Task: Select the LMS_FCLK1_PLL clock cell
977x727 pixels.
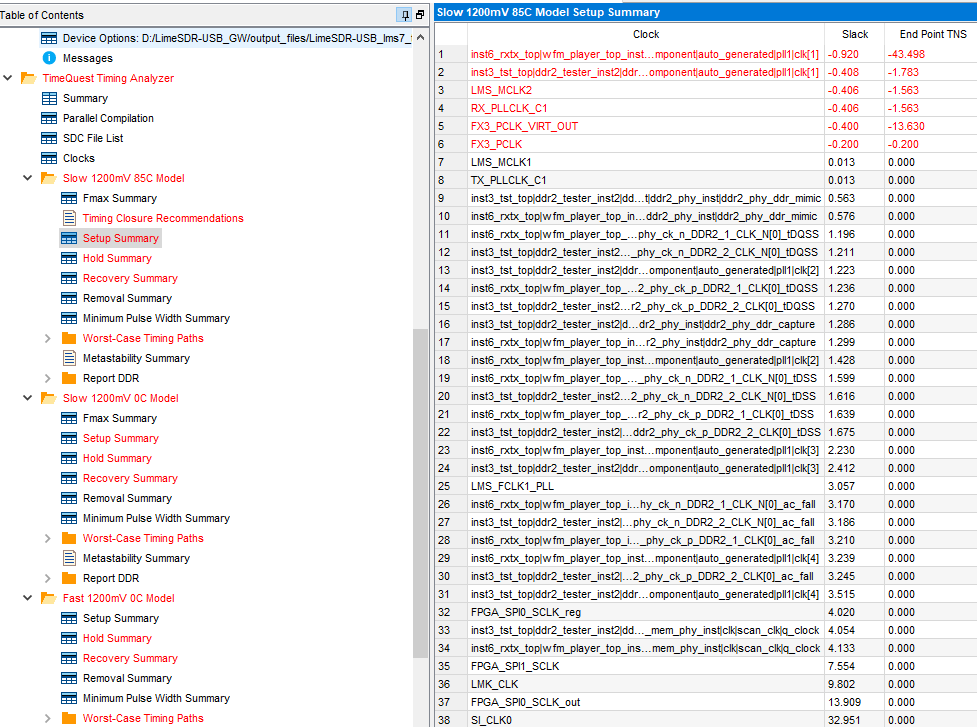Action: coord(646,486)
